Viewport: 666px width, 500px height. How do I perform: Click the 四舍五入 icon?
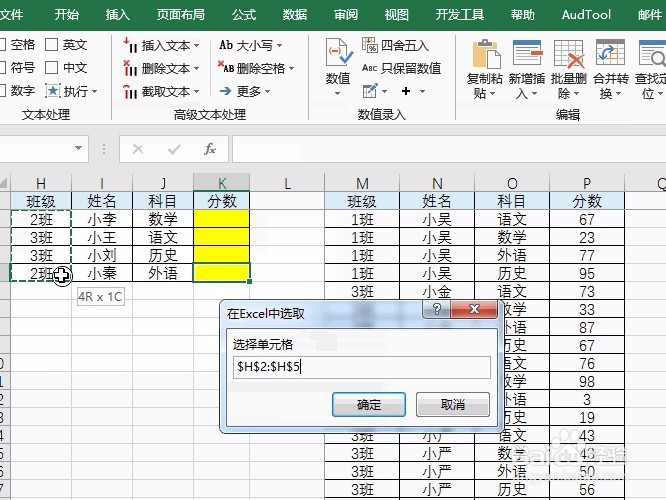coord(370,45)
